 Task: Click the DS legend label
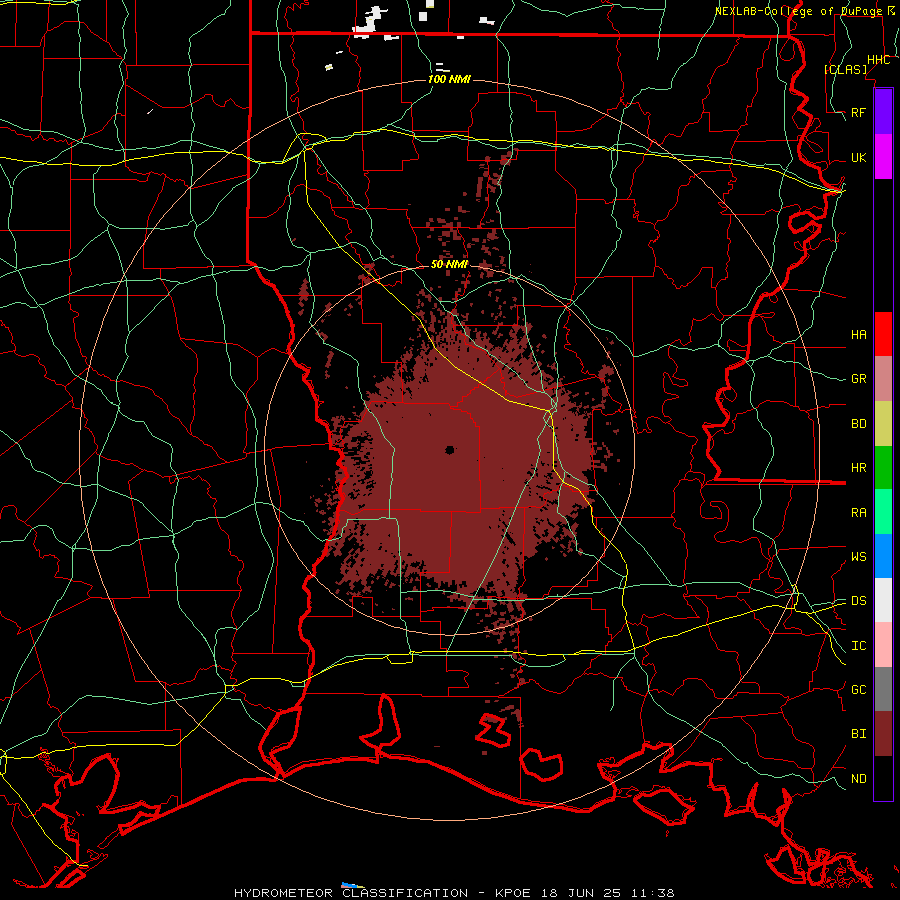click(859, 601)
